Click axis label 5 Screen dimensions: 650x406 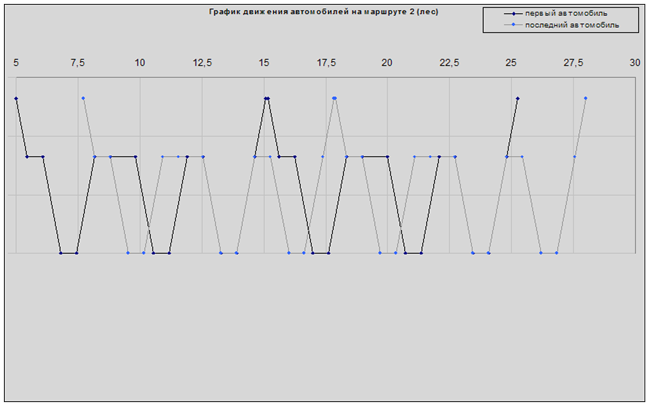16,62
